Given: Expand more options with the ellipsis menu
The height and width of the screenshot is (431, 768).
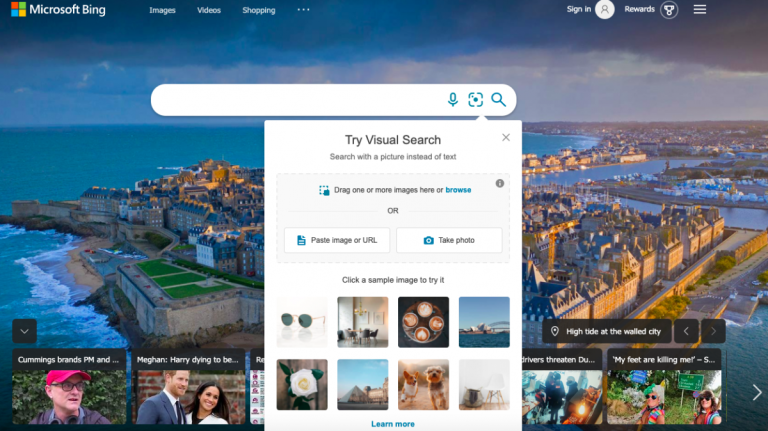Looking at the screenshot, I should pyautogui.click(x=304, y=10).
